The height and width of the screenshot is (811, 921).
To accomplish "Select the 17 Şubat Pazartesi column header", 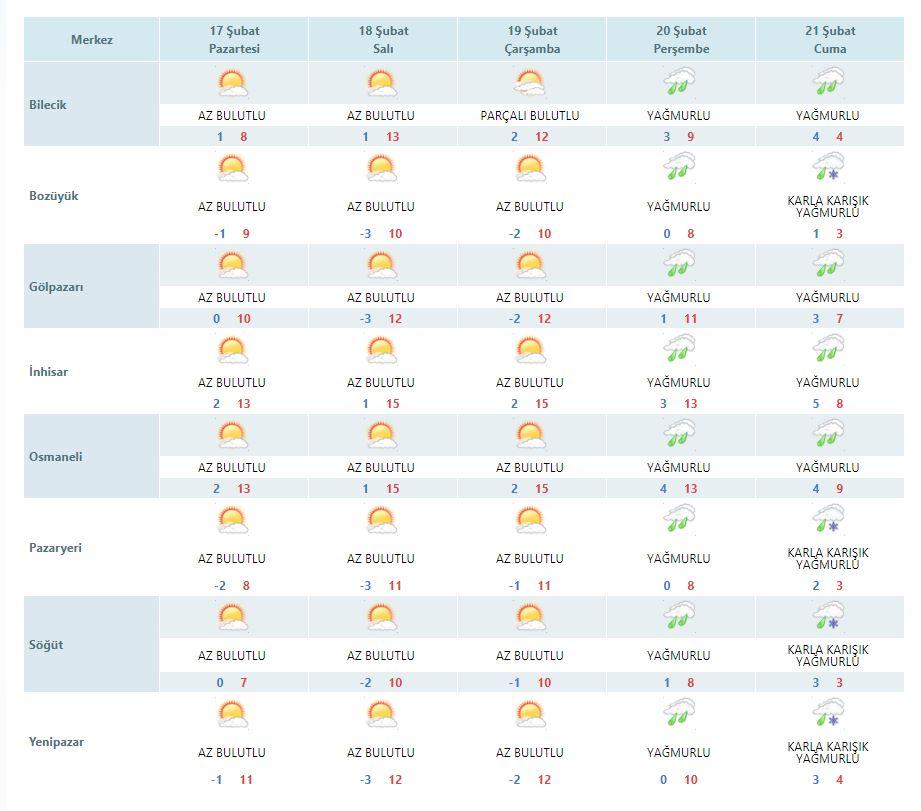I will 234,39.
